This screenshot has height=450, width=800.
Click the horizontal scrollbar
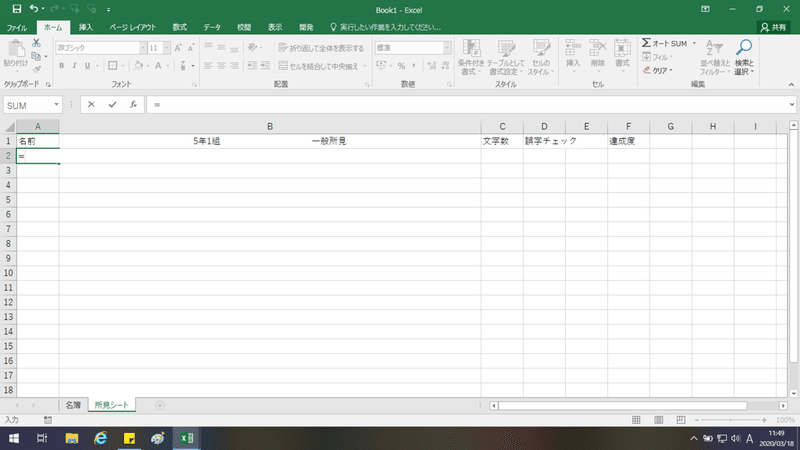(622, 406)
